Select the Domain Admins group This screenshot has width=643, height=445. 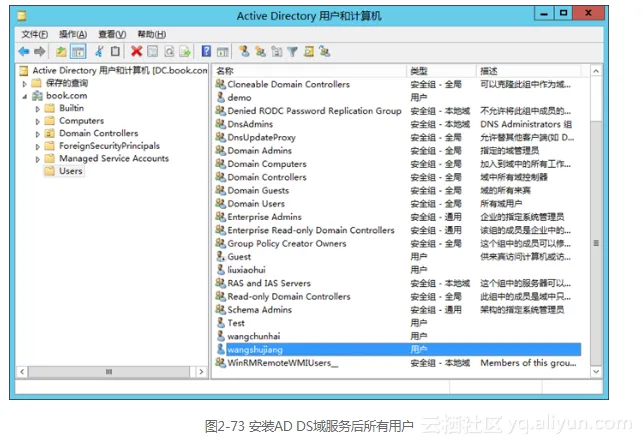398,151
